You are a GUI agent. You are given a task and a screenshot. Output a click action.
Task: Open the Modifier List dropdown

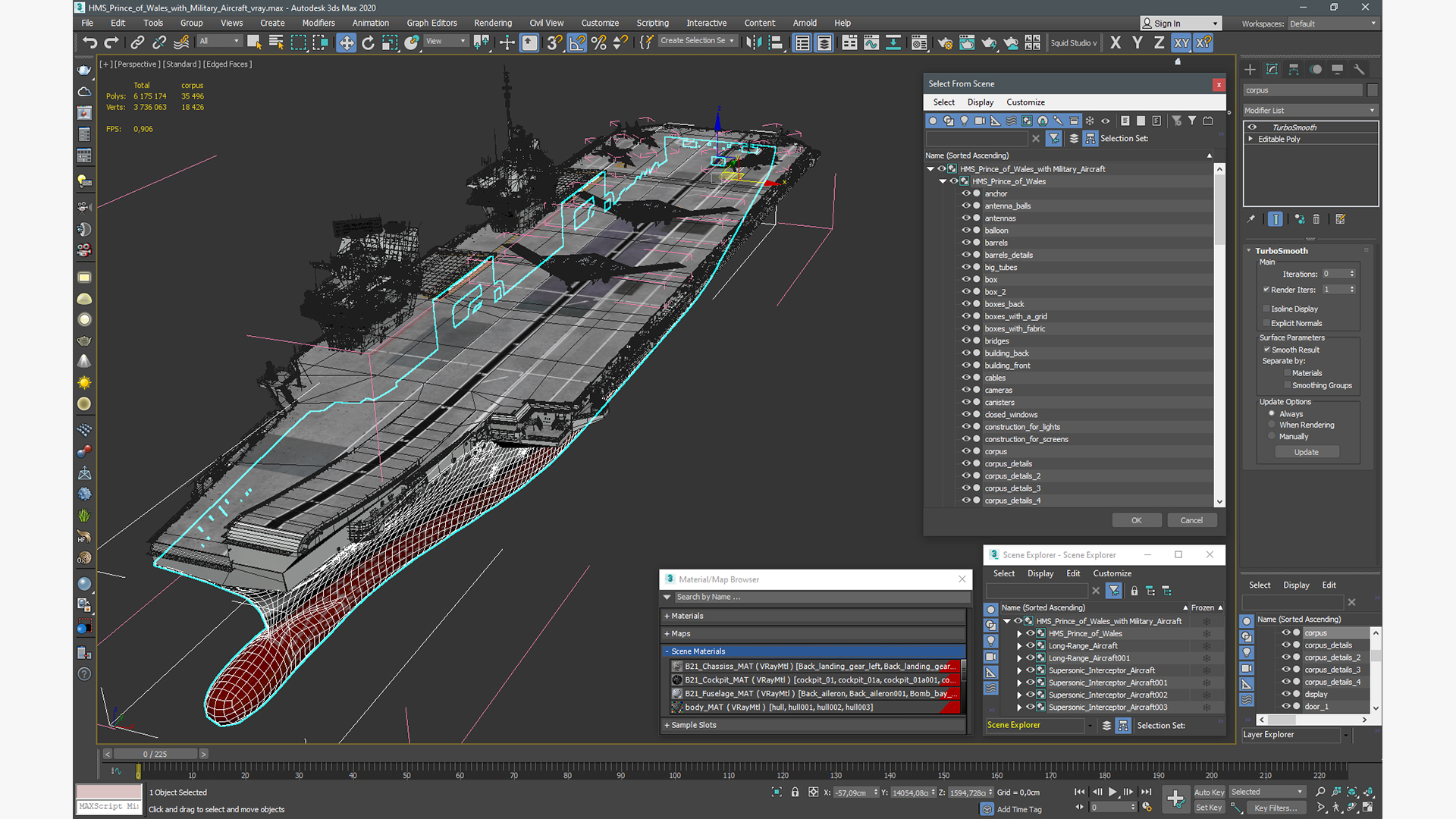click(x=1310, y=111)
